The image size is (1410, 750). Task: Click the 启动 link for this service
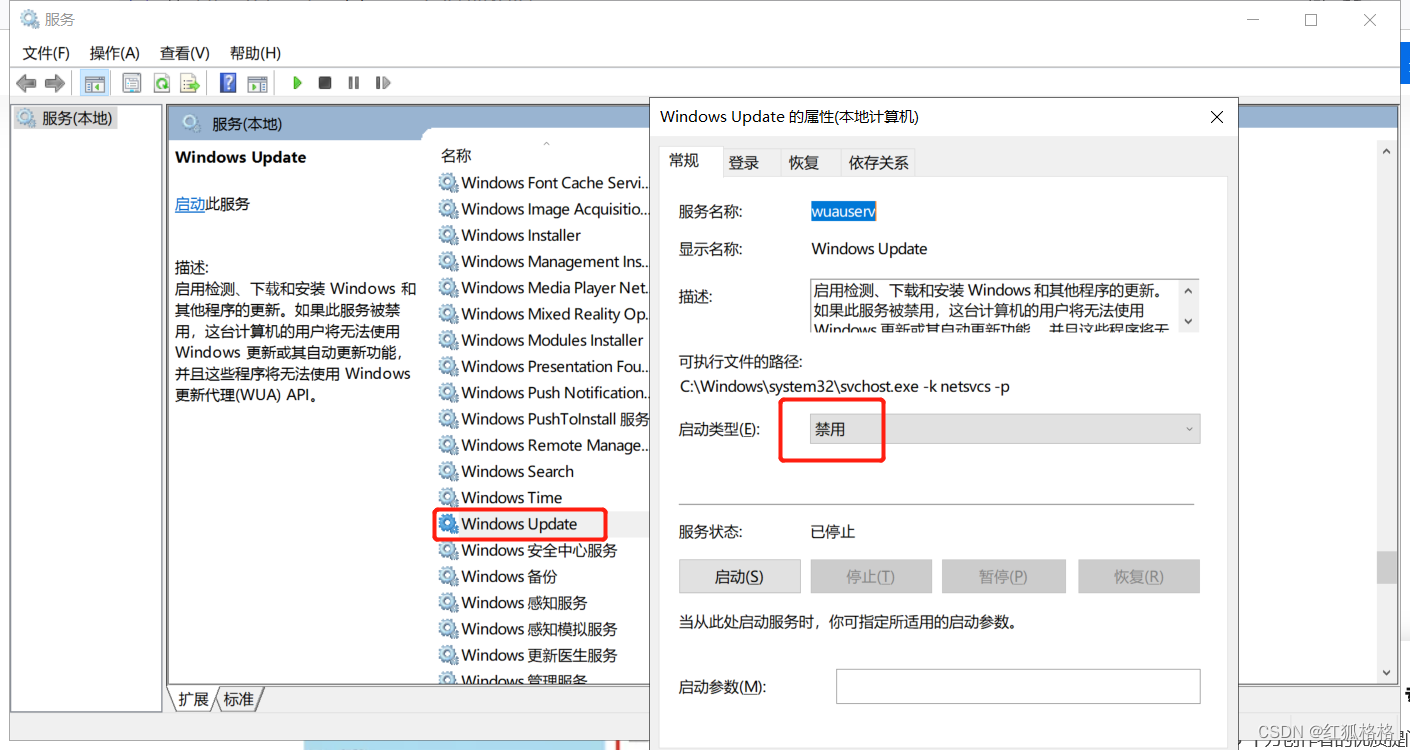tap(190, 204)
